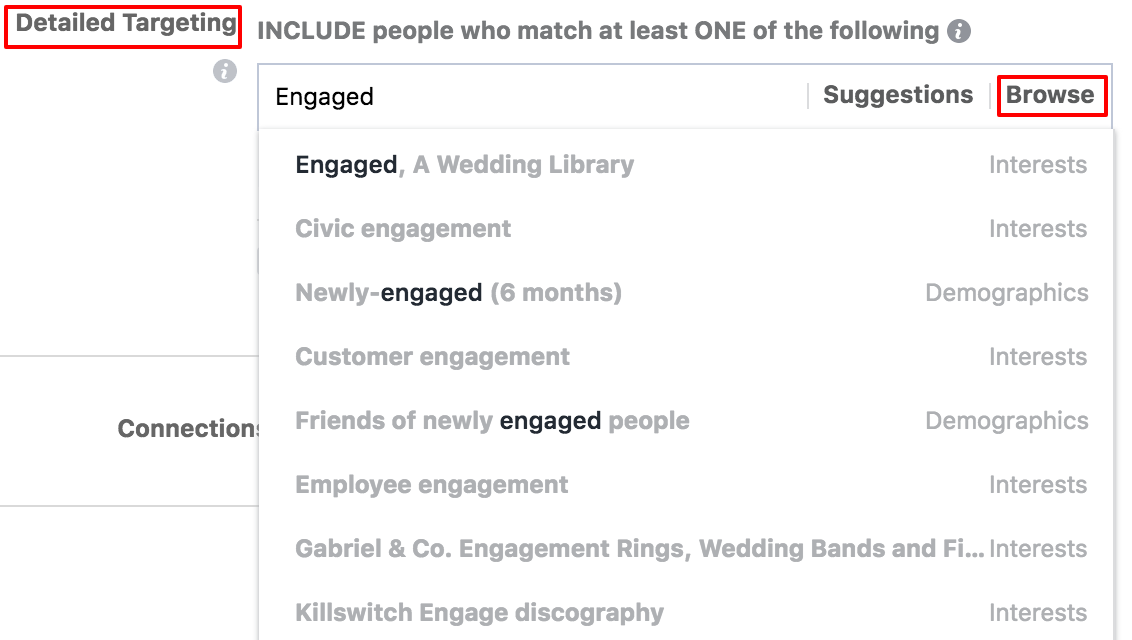Select 'Newly-engaged (6 months)' demographic
This screenshot has height=640, width=1132.
[458, 293]
